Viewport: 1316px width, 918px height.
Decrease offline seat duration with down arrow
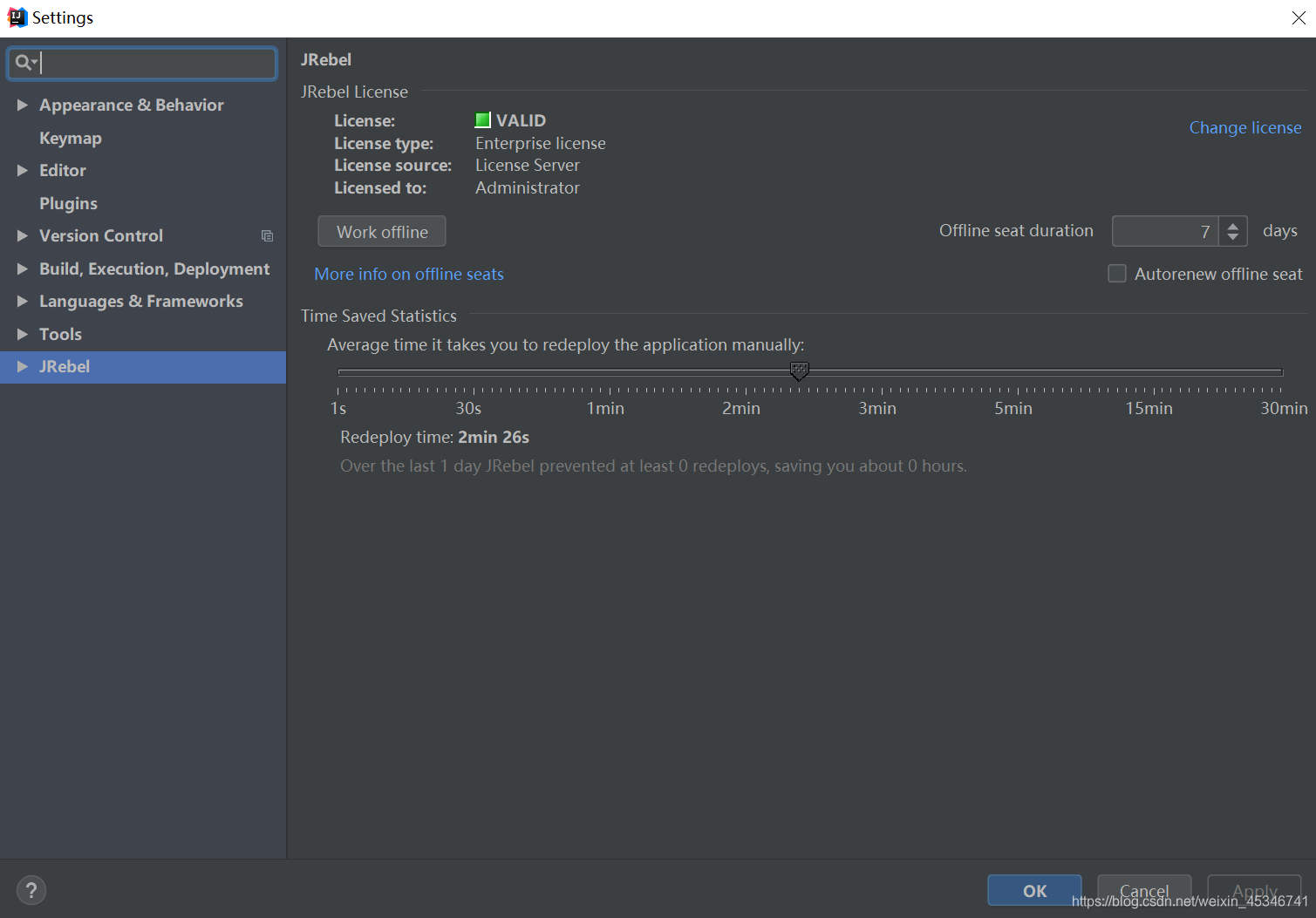pyautogui.click(x=1232, y=237)
